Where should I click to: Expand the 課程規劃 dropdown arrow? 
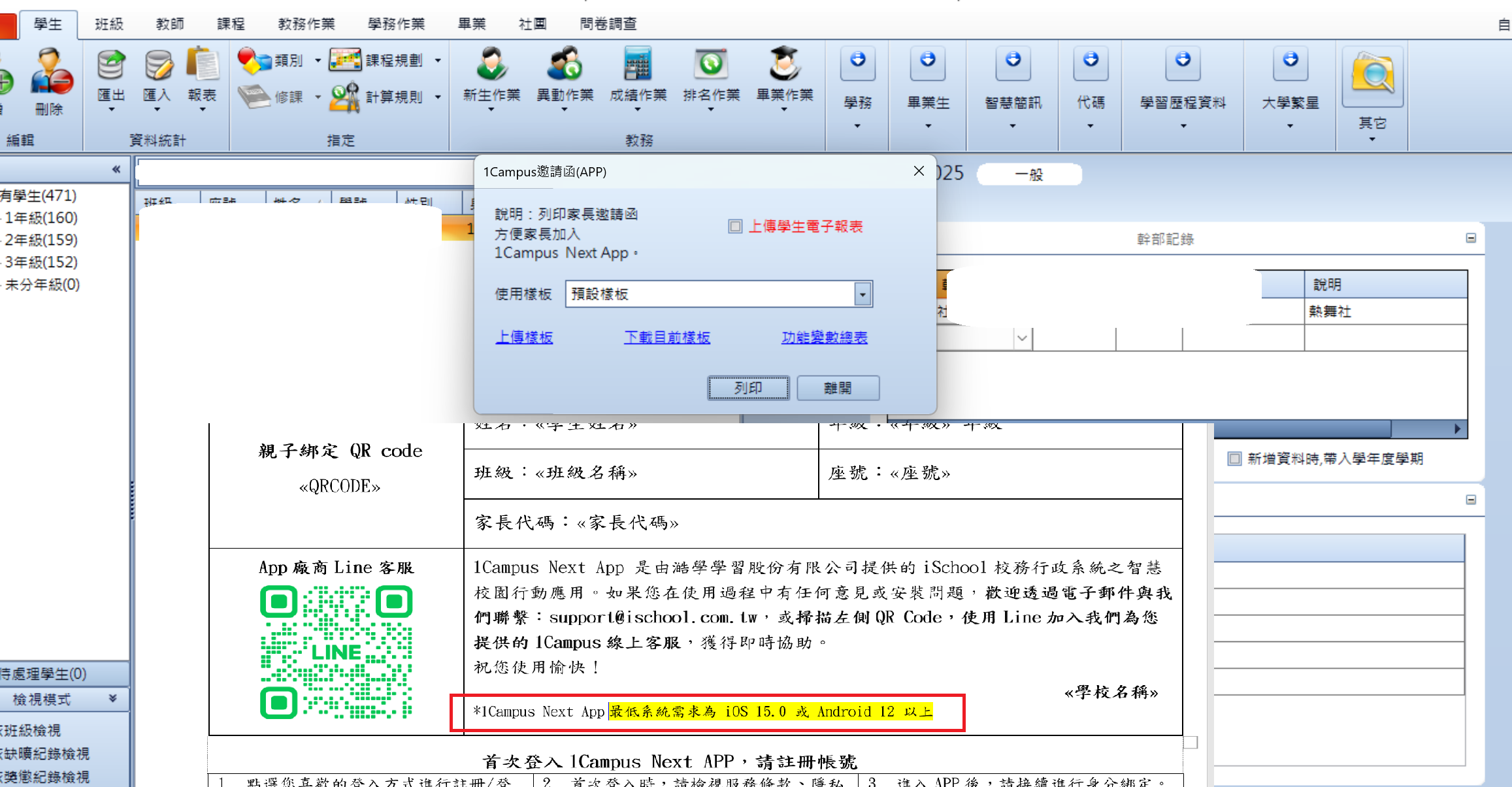point(438,61)
